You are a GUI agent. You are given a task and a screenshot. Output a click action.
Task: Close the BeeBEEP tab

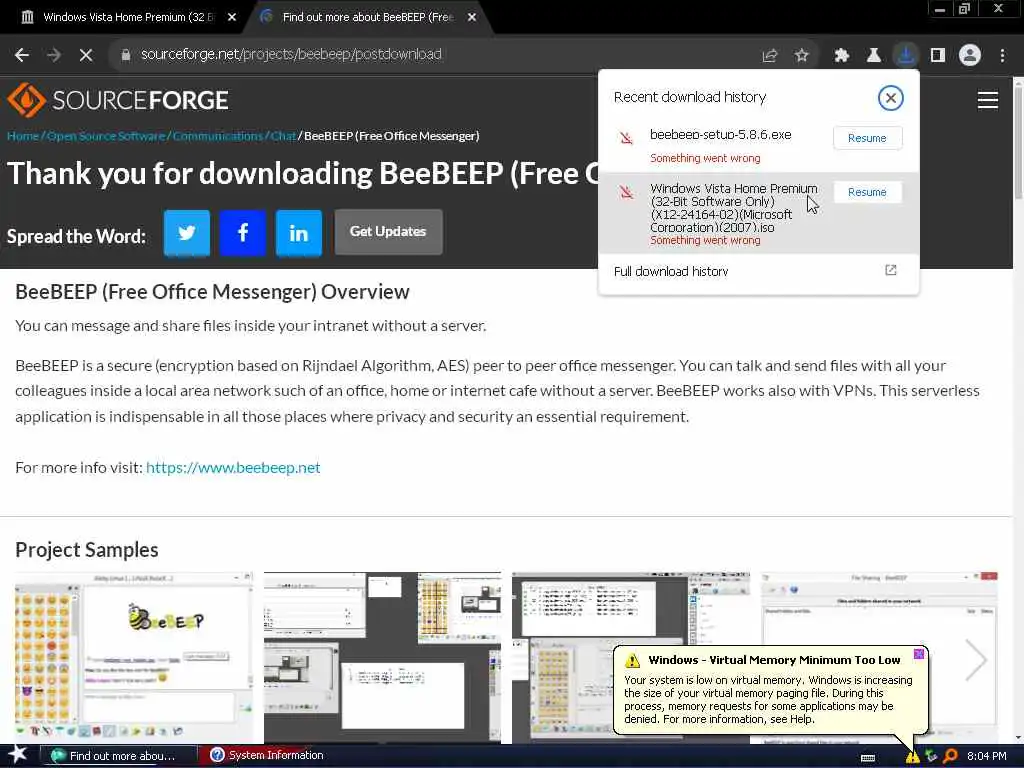click(x=472, y=18)
